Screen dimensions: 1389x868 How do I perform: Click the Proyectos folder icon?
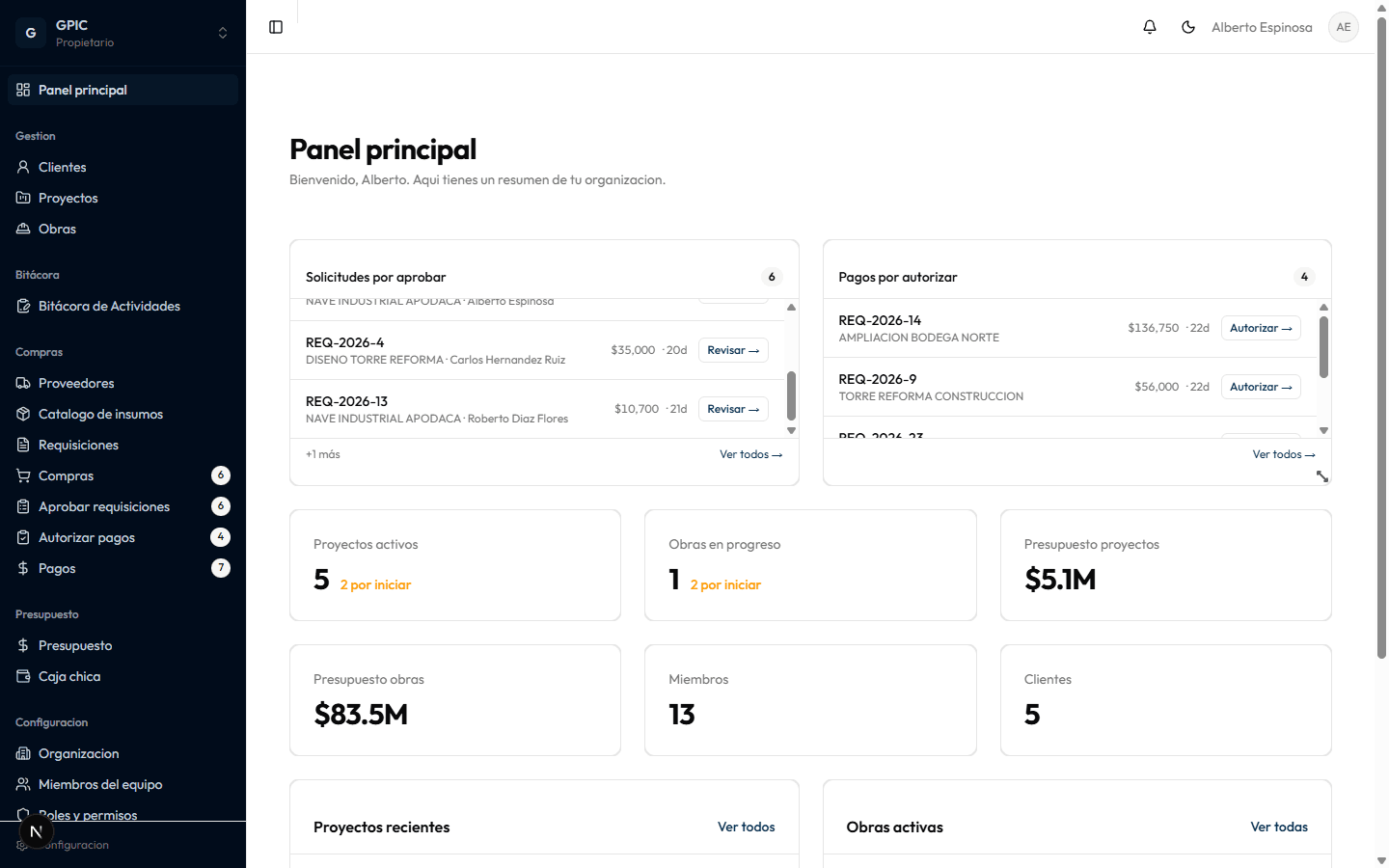23,198
